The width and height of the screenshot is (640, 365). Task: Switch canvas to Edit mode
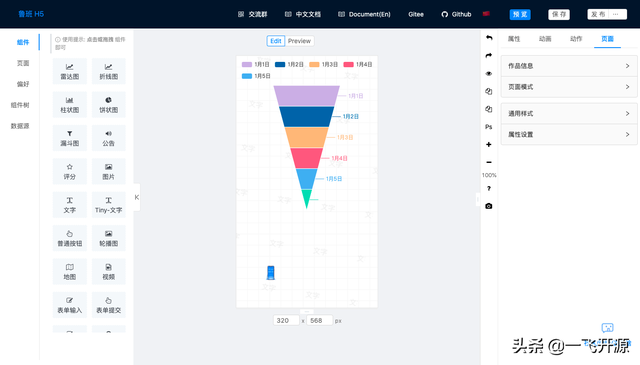pos(276,41)
